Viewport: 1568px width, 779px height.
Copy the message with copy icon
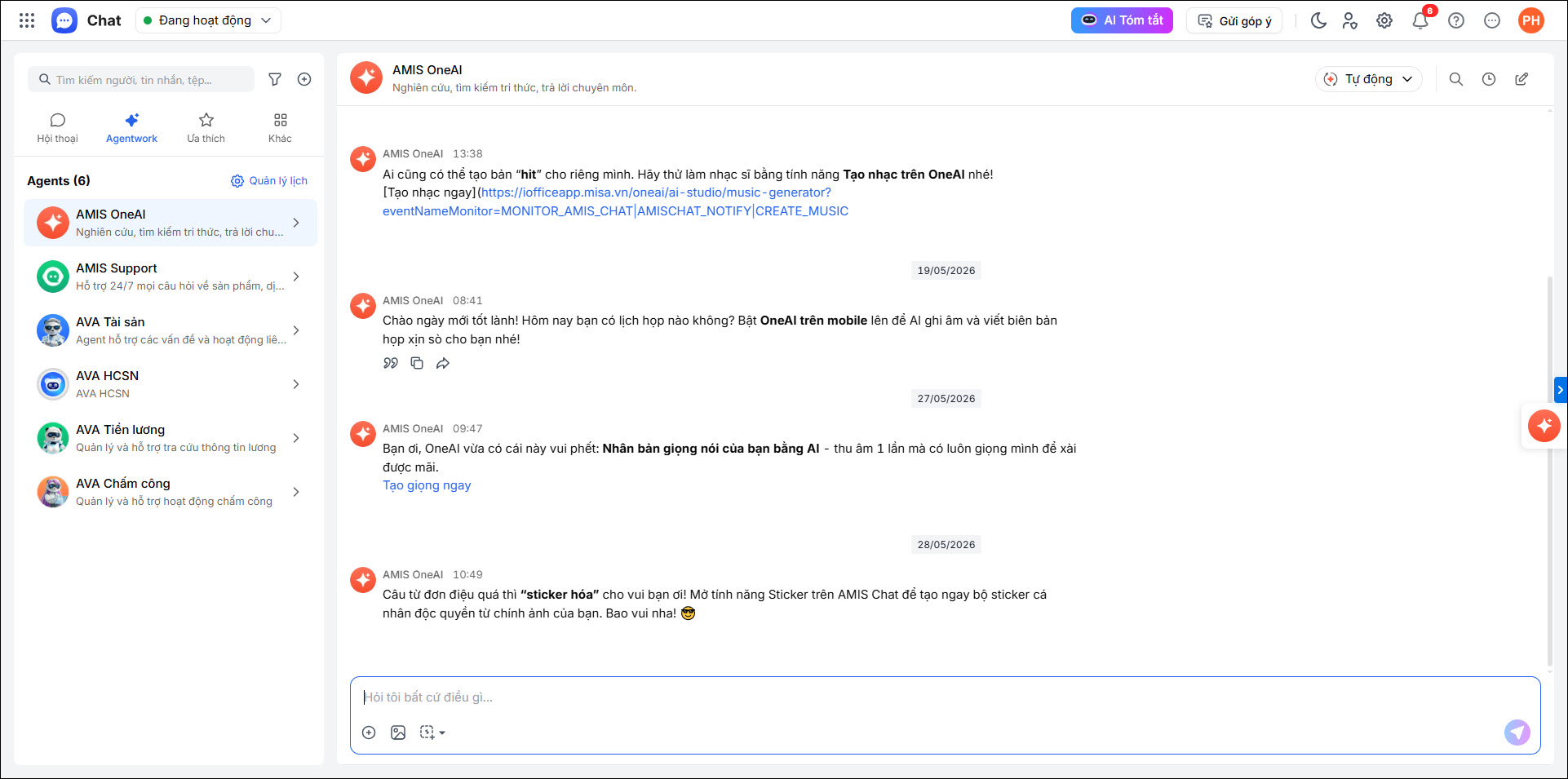point(417,363)
